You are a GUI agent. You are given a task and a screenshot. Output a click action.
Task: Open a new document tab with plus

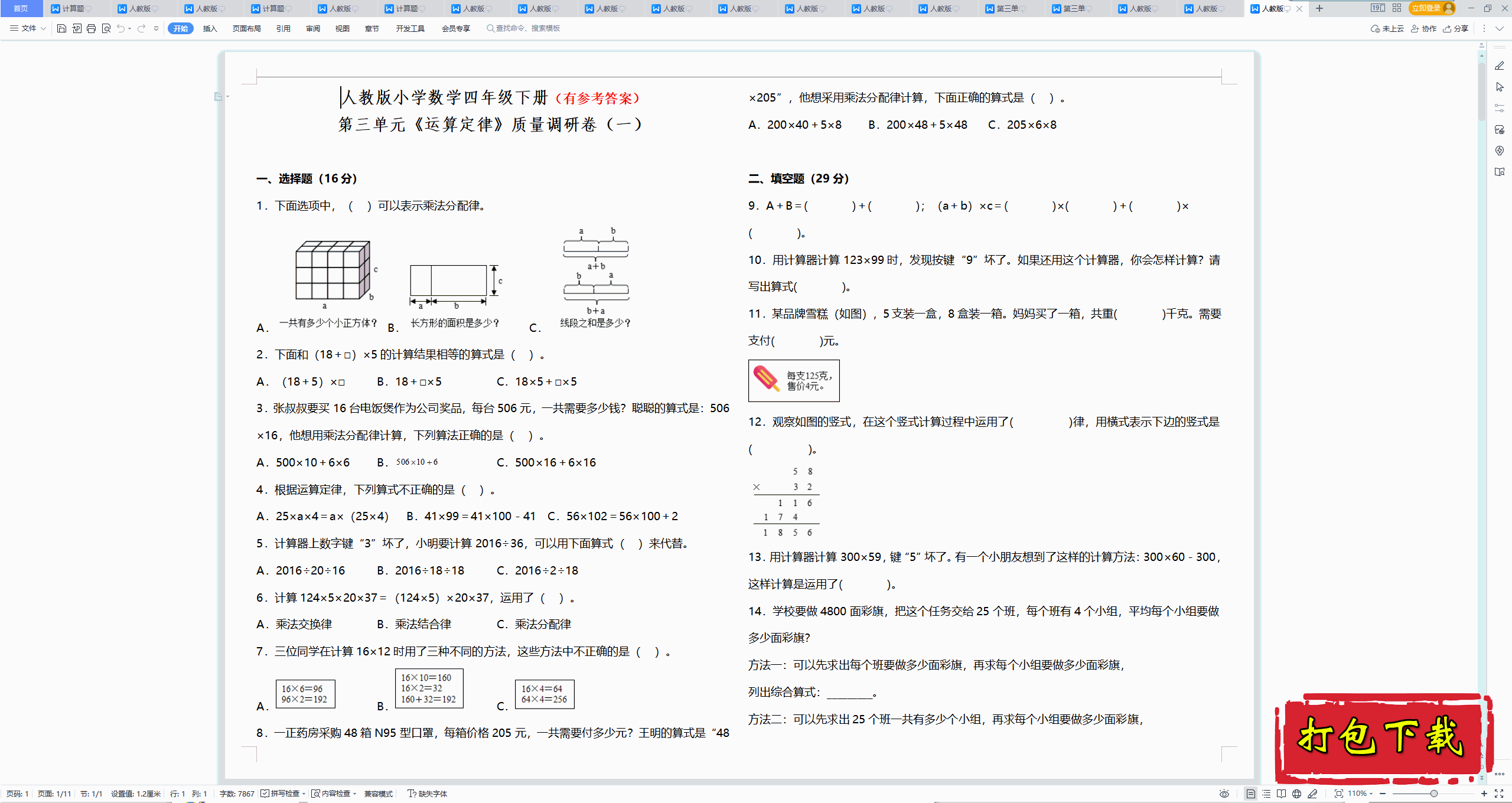tap(1319, 8)
